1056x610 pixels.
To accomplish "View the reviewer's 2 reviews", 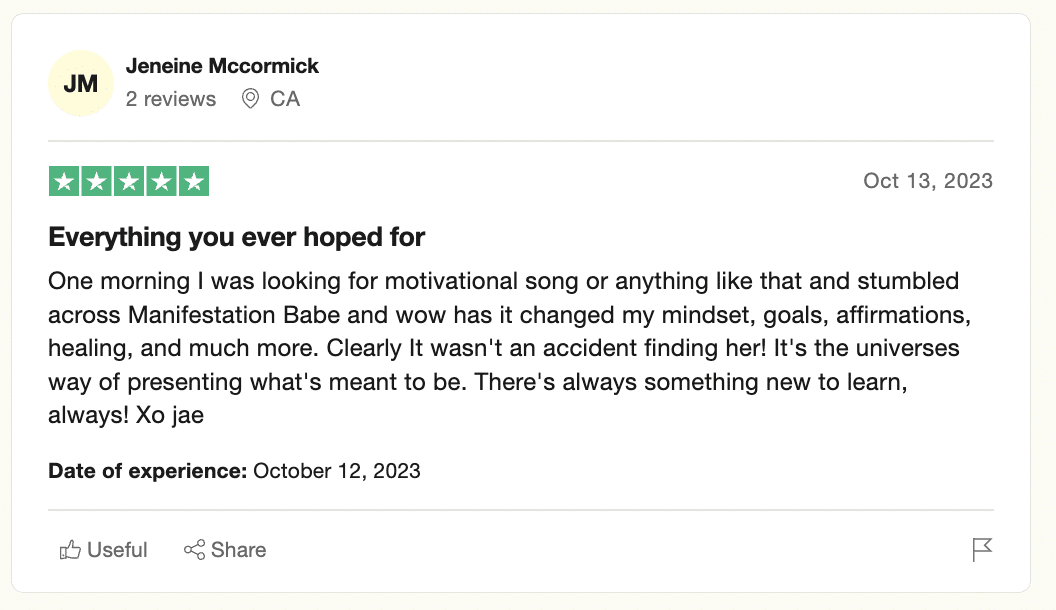I will pos(171,99).
